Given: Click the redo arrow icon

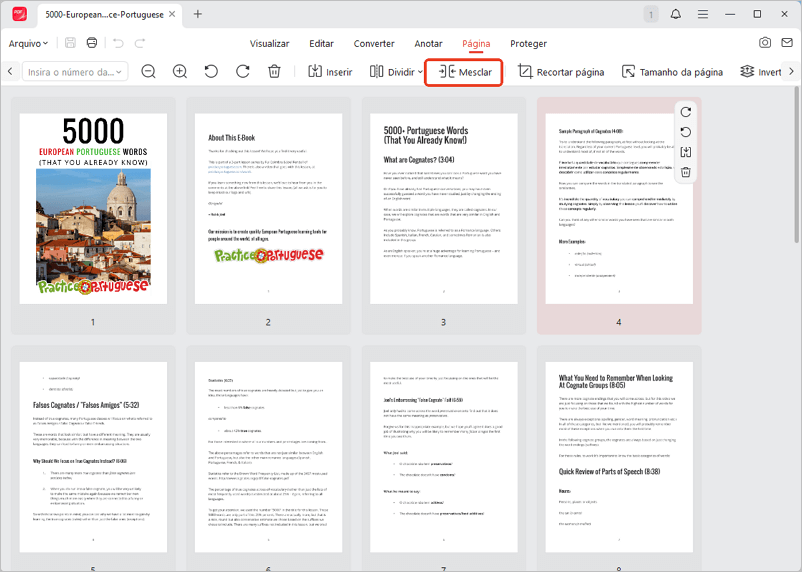Looking at the screenshot, I should tap(140, 43).
